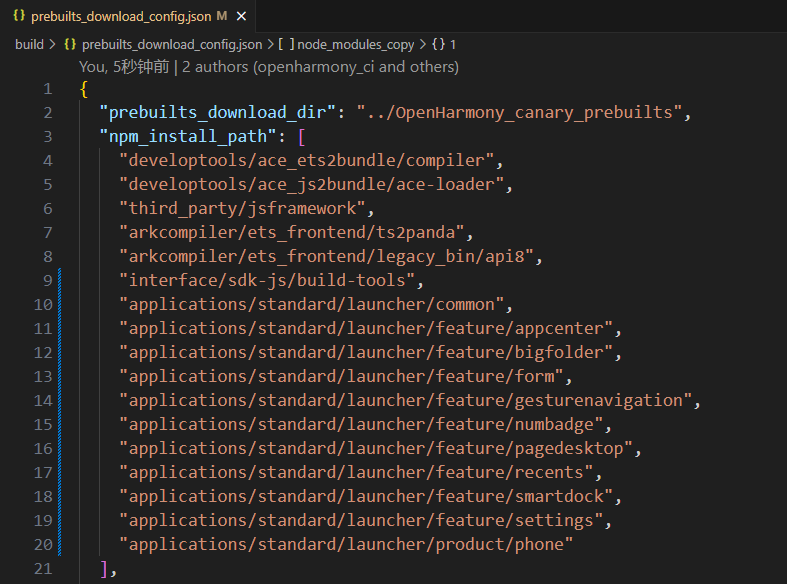Click the "npm_install_path" key
The height and width of the screenshot is (584, 787).
pos(188,137)
